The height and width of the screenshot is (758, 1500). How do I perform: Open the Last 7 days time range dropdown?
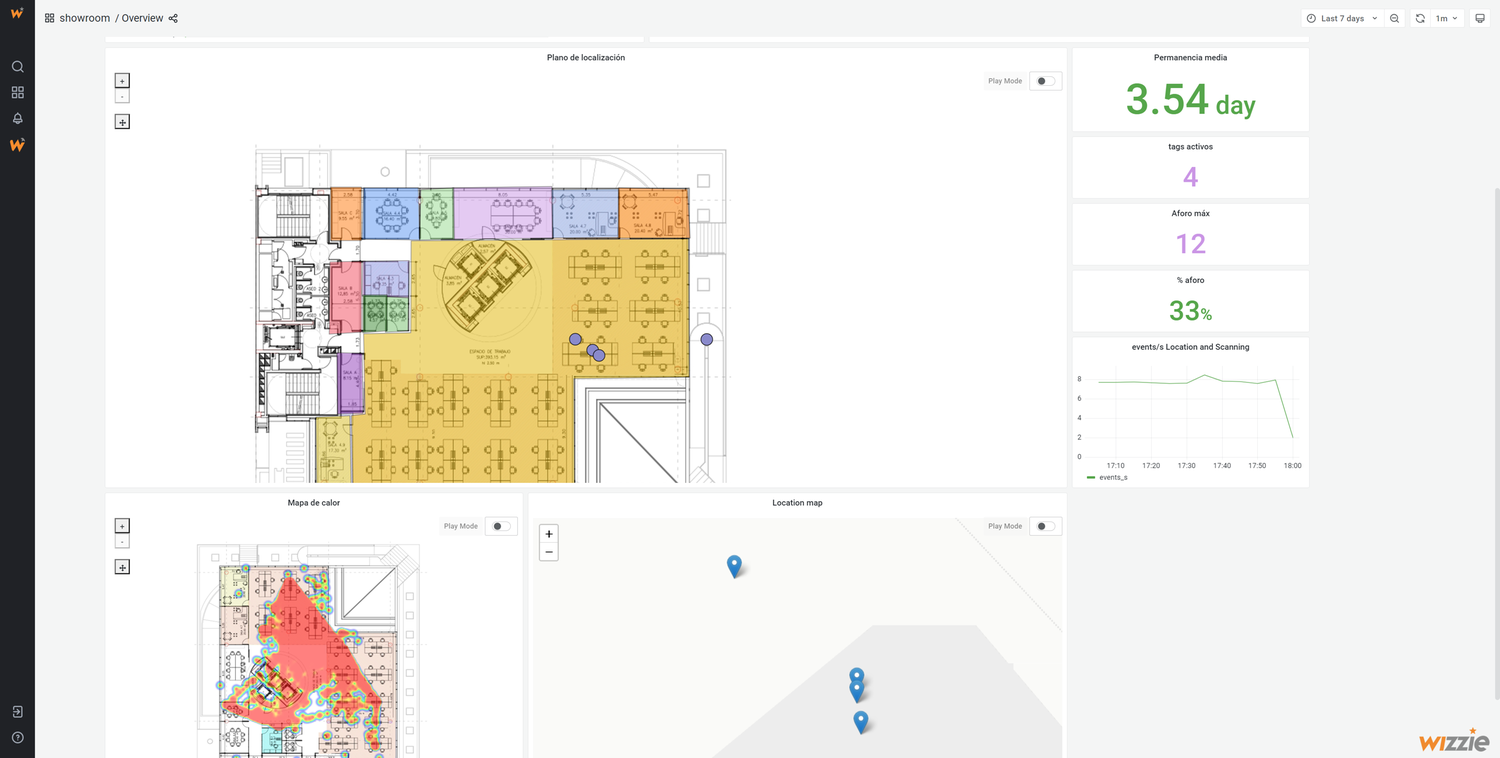[x=1342, y=18]
